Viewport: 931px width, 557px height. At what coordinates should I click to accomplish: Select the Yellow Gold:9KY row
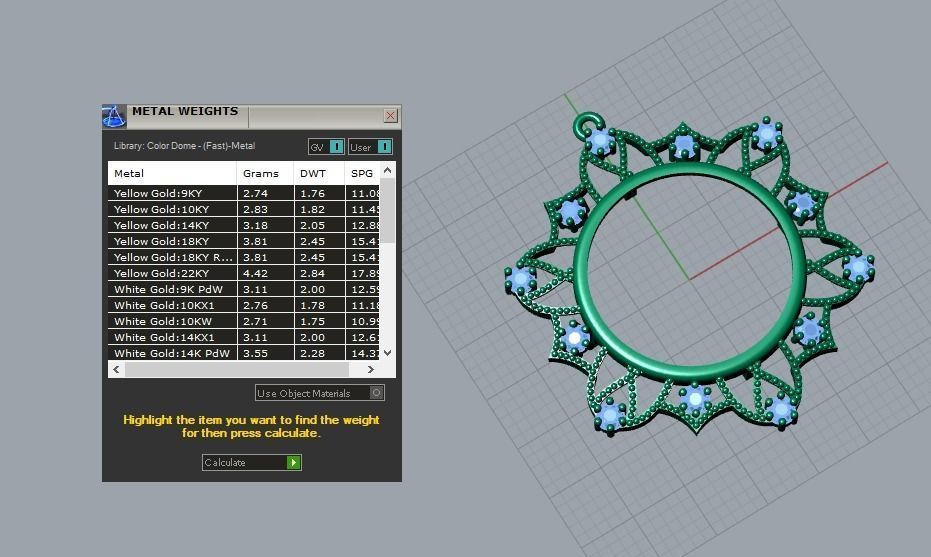pos(243,193)
